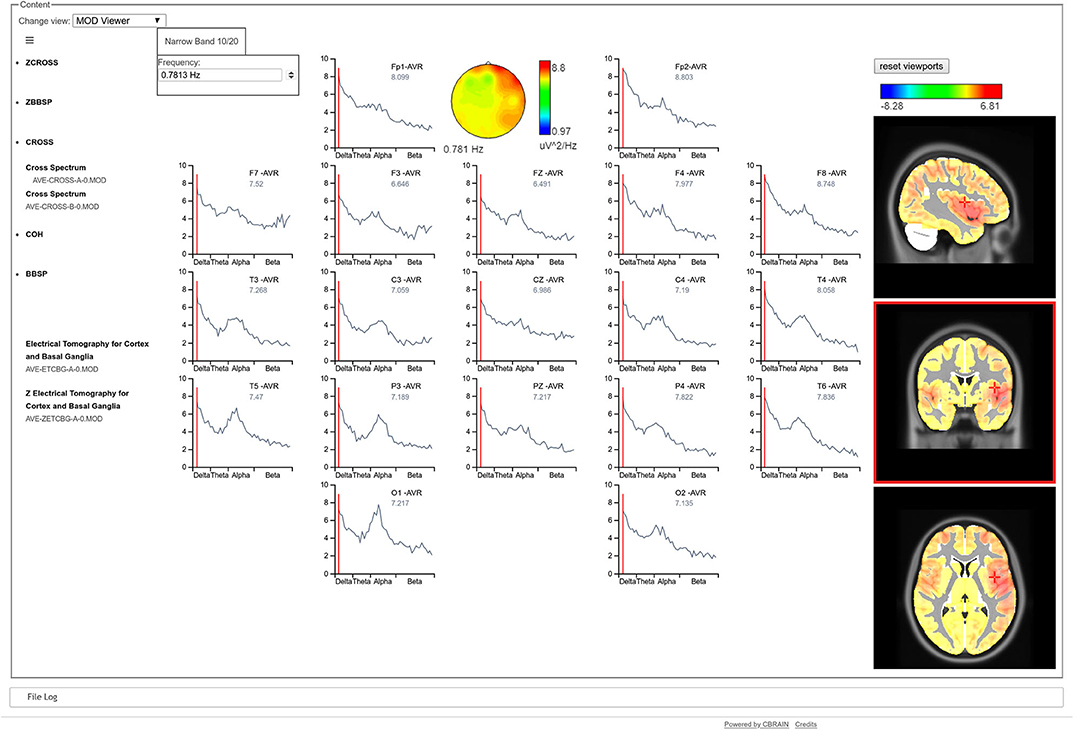Click the Frequency stepper arrows
The height and width of the screenshot is (730, 1074).
[x=291, y=75]
